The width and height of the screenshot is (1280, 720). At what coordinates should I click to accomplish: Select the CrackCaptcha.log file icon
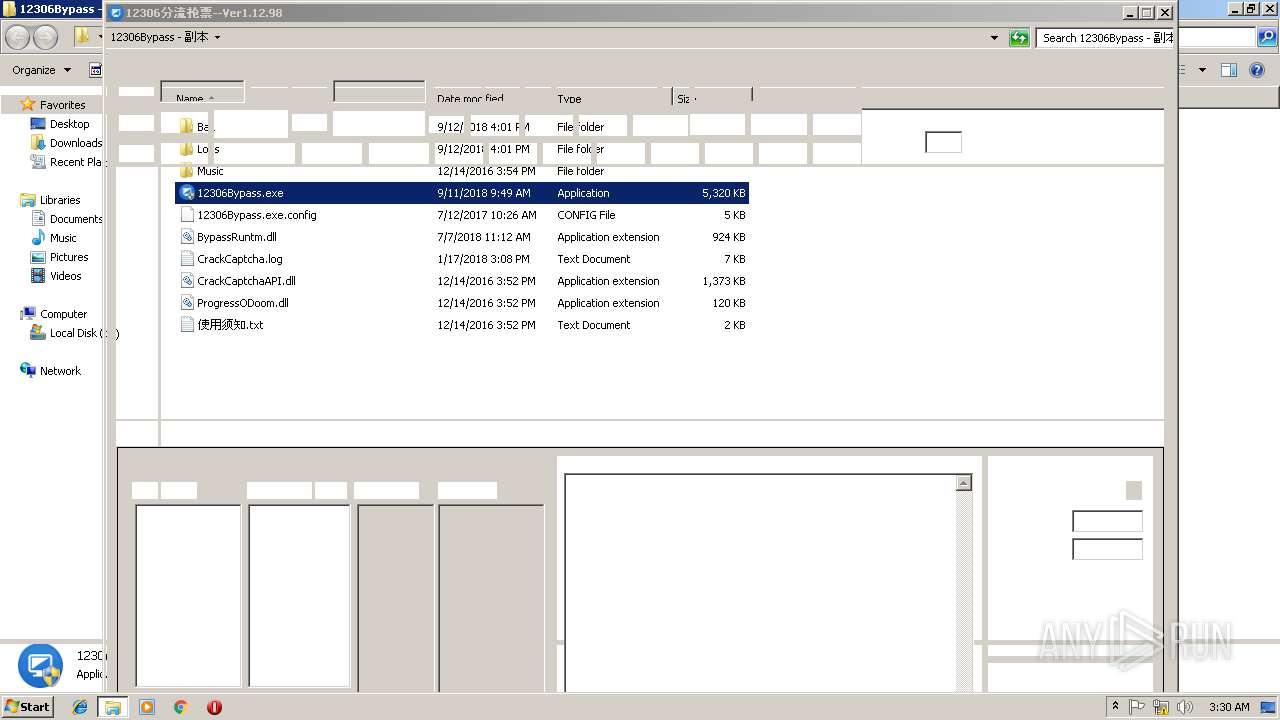(x=187, y=259)
